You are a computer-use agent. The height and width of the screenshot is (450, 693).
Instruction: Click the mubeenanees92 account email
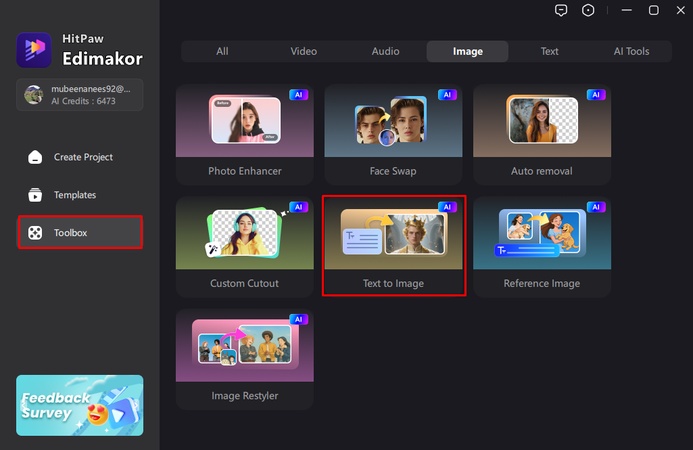pyautogui.click(x=91, y=89)
